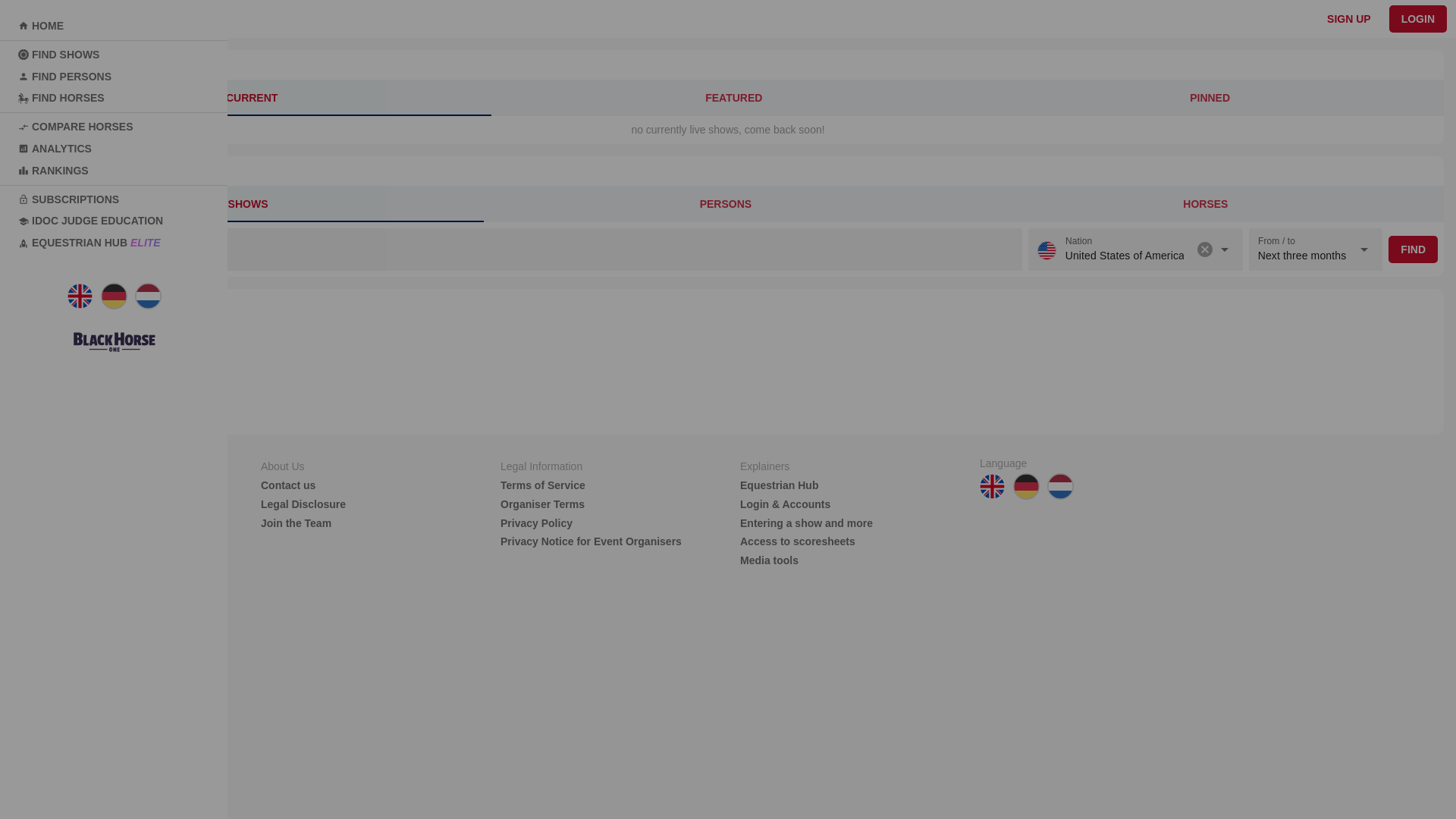Screen dimensions: 1456x819
Task: Open Organiser Terms link
Action: (x=542, y=504)
